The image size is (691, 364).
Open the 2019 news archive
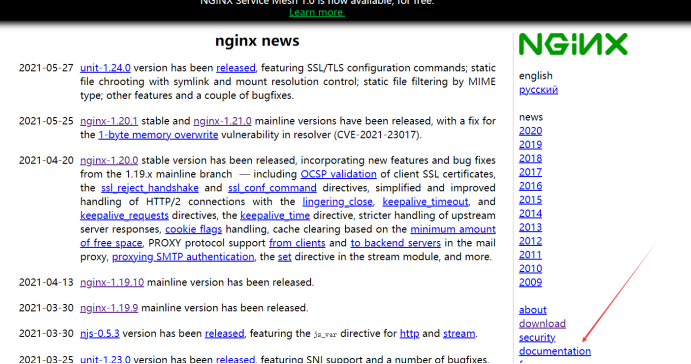click(530, 145)
